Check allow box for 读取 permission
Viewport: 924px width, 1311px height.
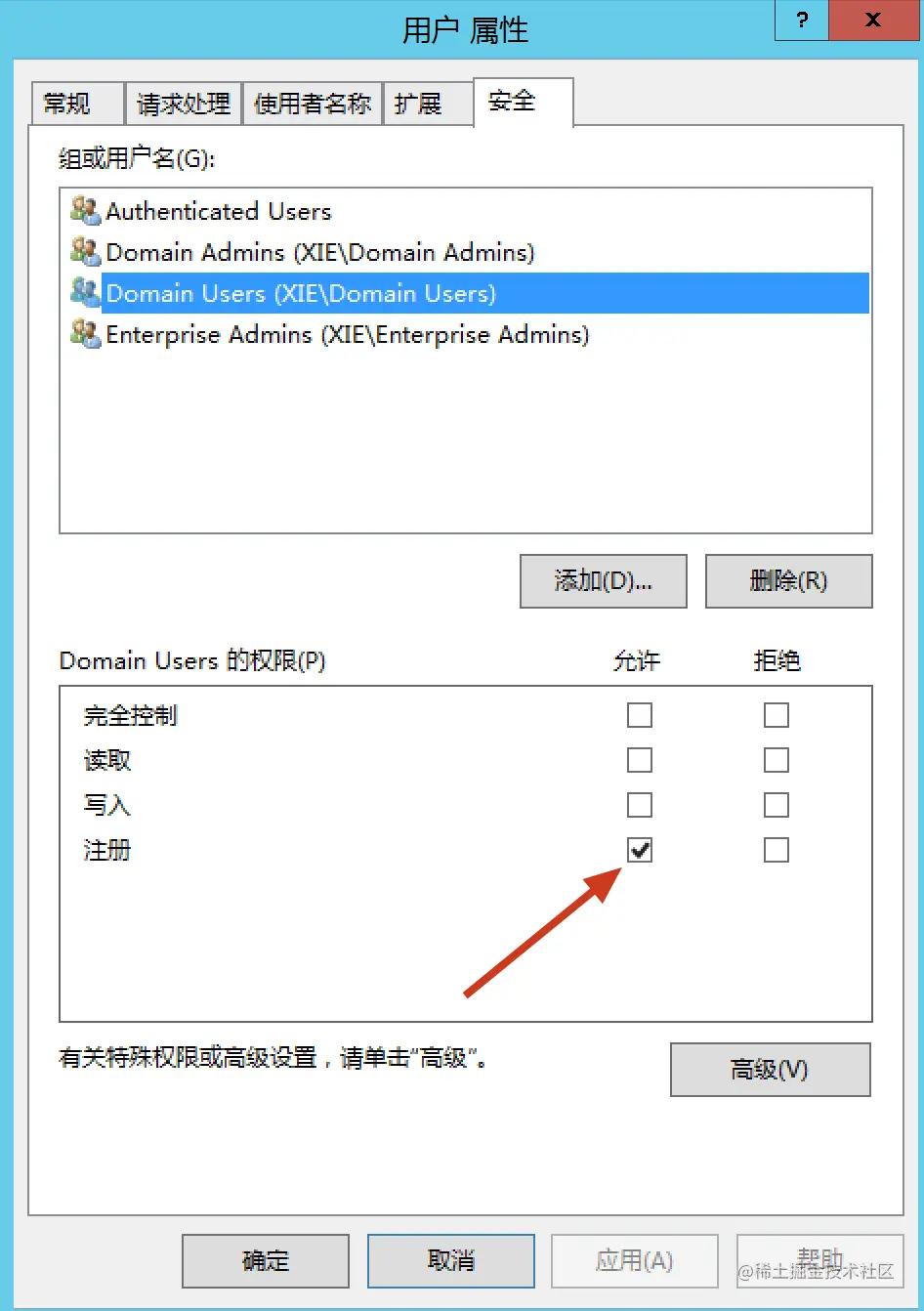pos(640,760)
